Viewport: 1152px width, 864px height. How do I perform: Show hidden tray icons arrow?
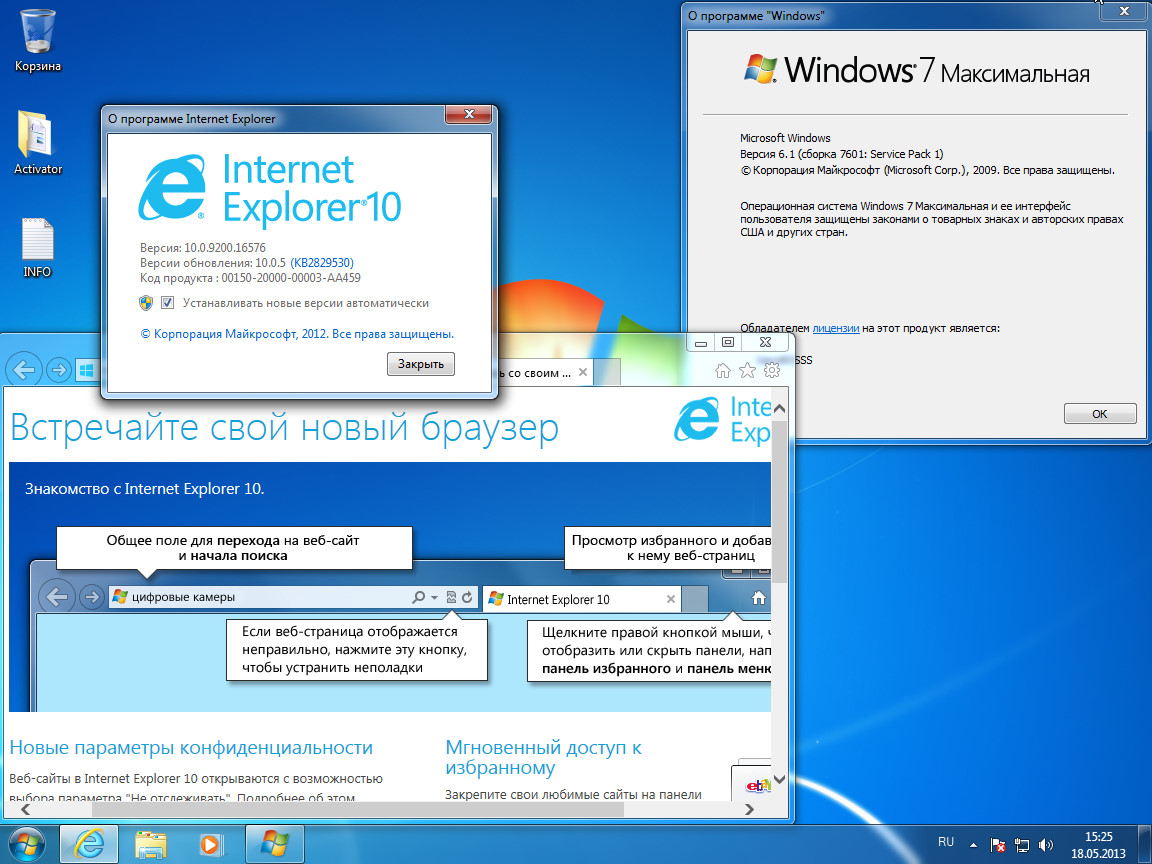(973, 845)
